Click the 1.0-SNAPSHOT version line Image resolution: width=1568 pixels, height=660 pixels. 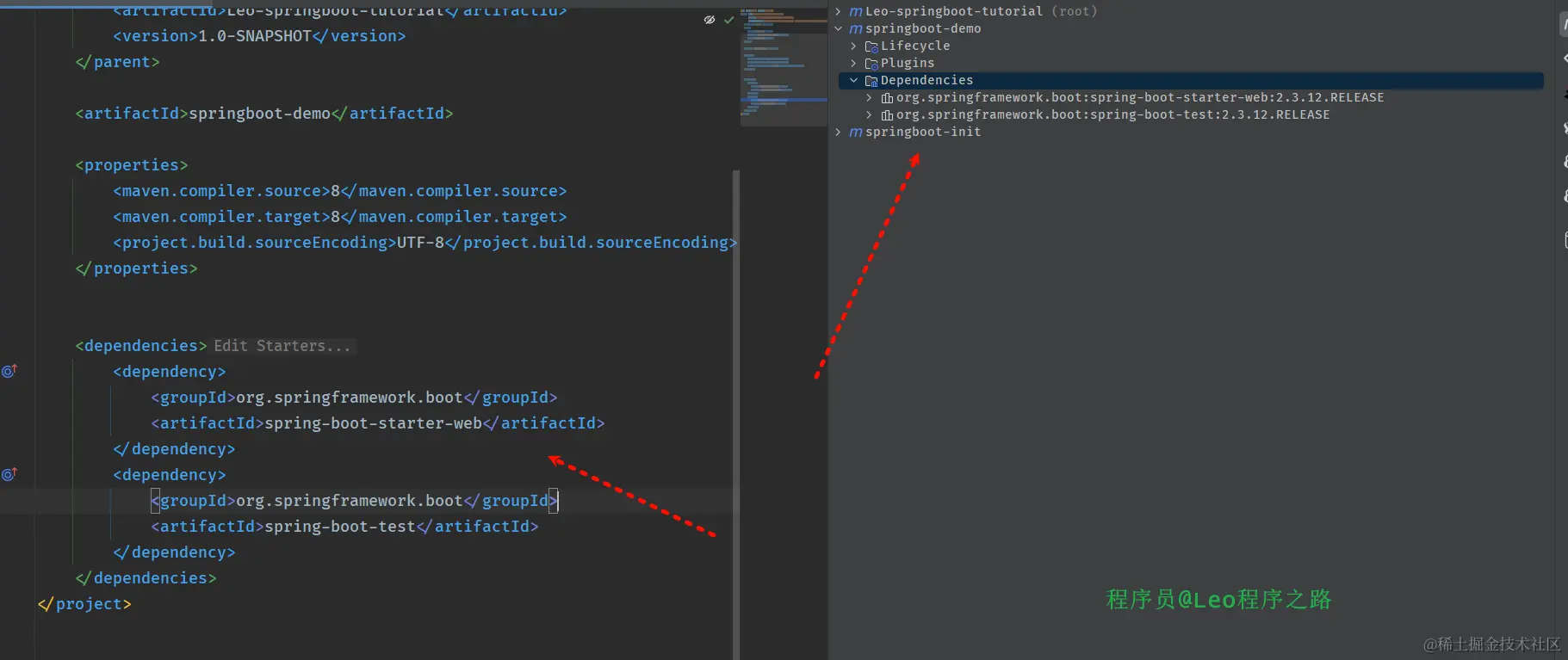[x=259, y=36]
